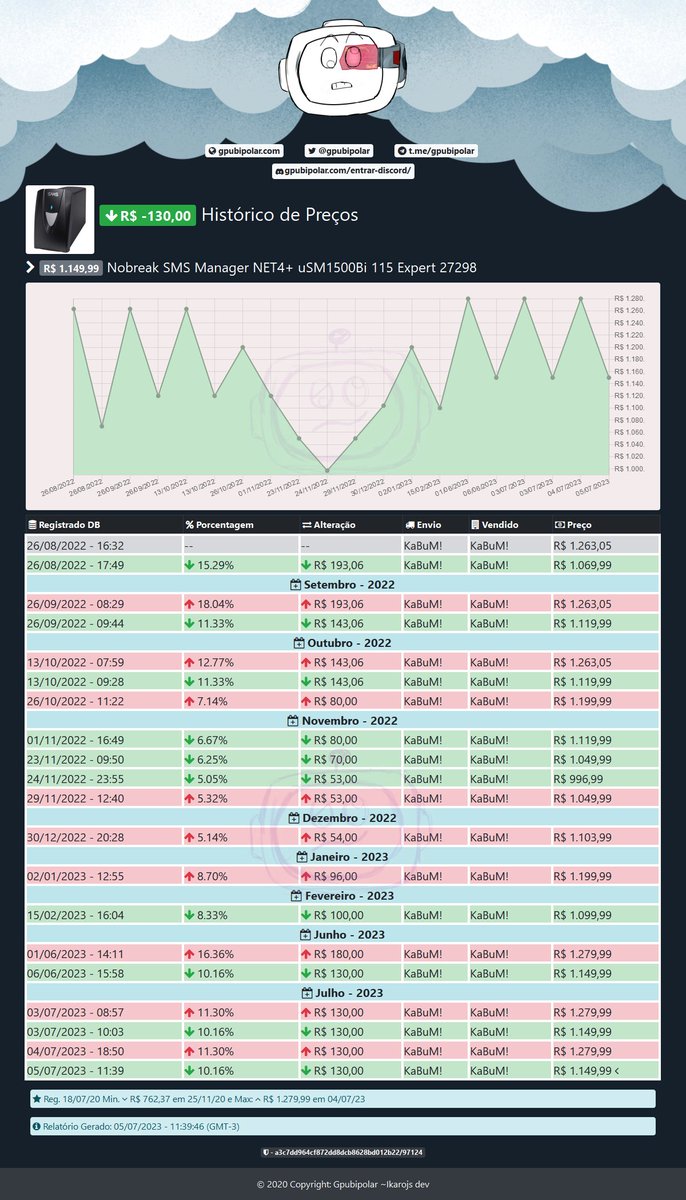This screenshot has width=686, height=1200.
Task: Click the calendar icon beside Janeiro - 2023
Action: pyautogui.click(x=302, y=857)
